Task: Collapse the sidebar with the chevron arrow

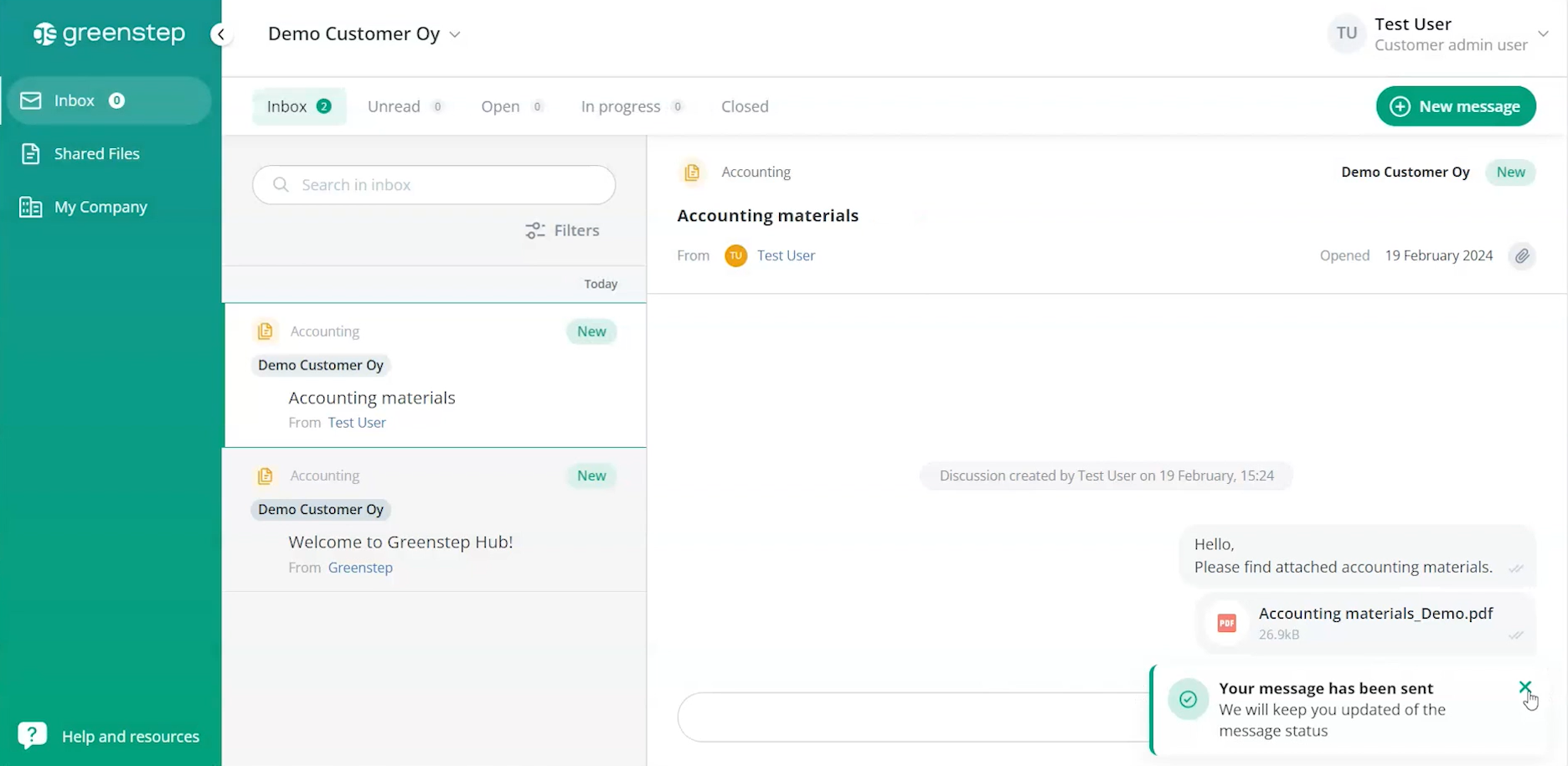Action: click(221, 34)
